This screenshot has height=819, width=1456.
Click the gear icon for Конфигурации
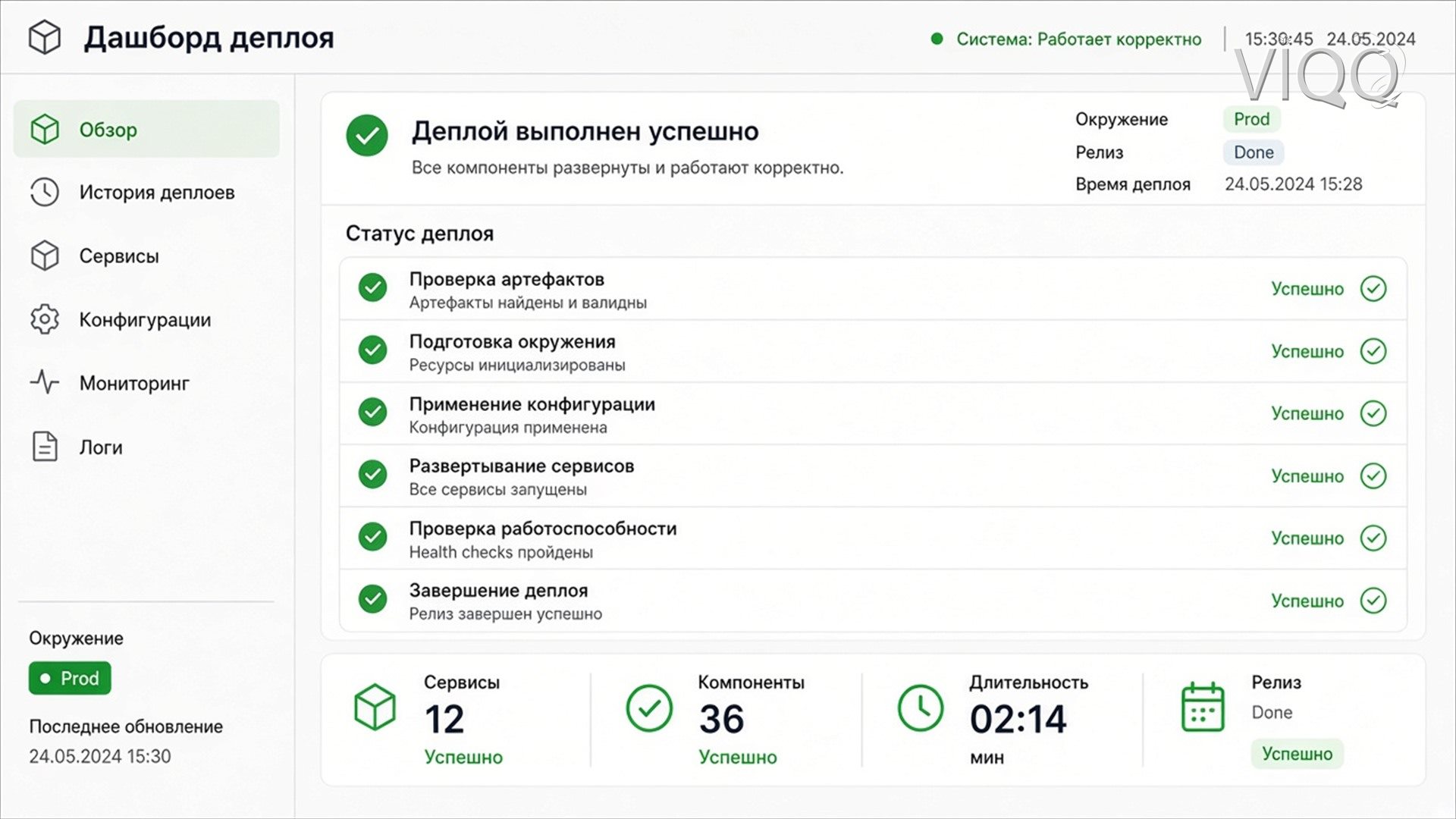click(x=45, y=319)
